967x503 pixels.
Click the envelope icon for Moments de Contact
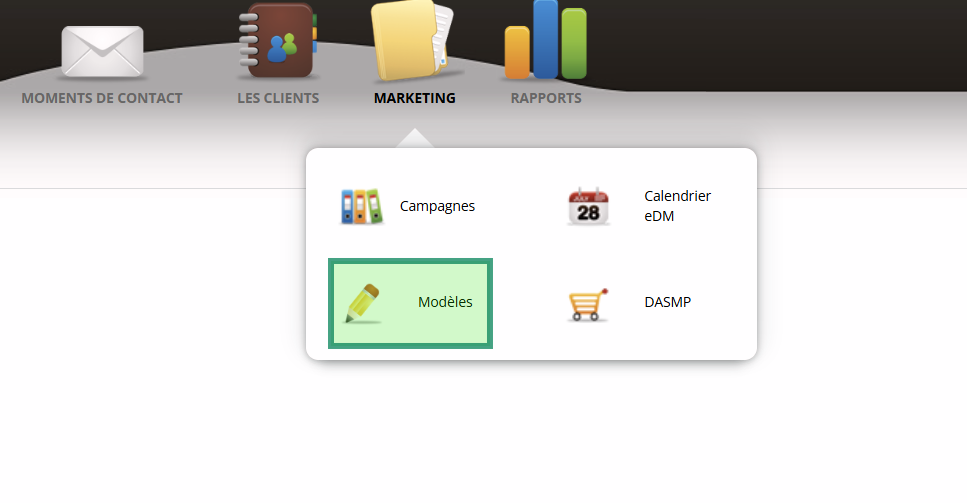pos(102,52)
